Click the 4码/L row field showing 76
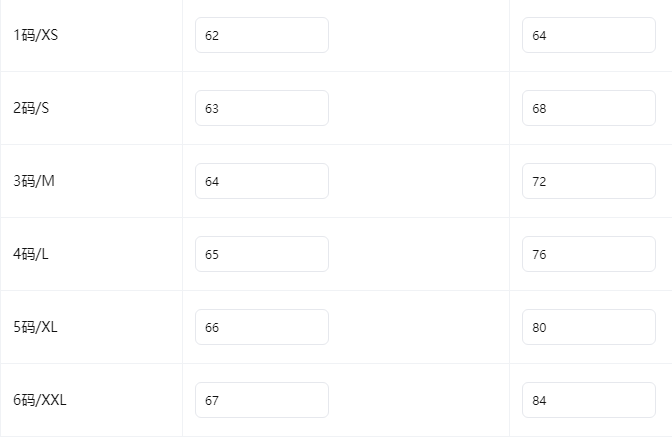This screenshot has height=445, width=672. (x=588, y=254)
